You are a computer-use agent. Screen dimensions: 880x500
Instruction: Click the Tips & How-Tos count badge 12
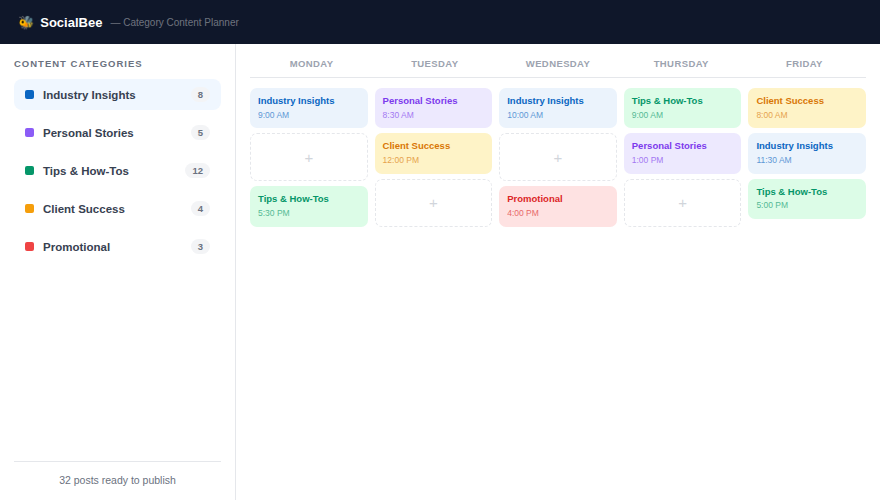coord(198,171)
